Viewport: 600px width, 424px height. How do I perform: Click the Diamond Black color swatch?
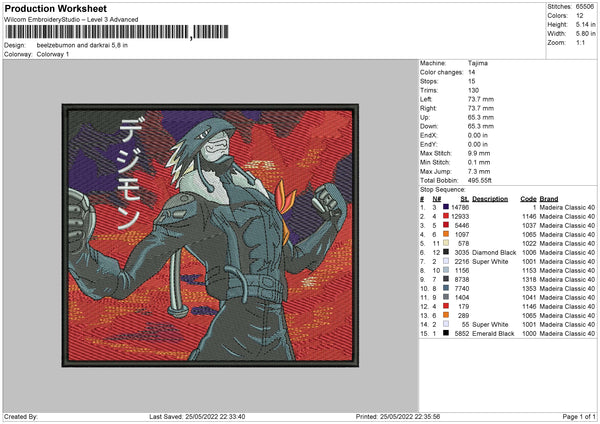[446, 252]
